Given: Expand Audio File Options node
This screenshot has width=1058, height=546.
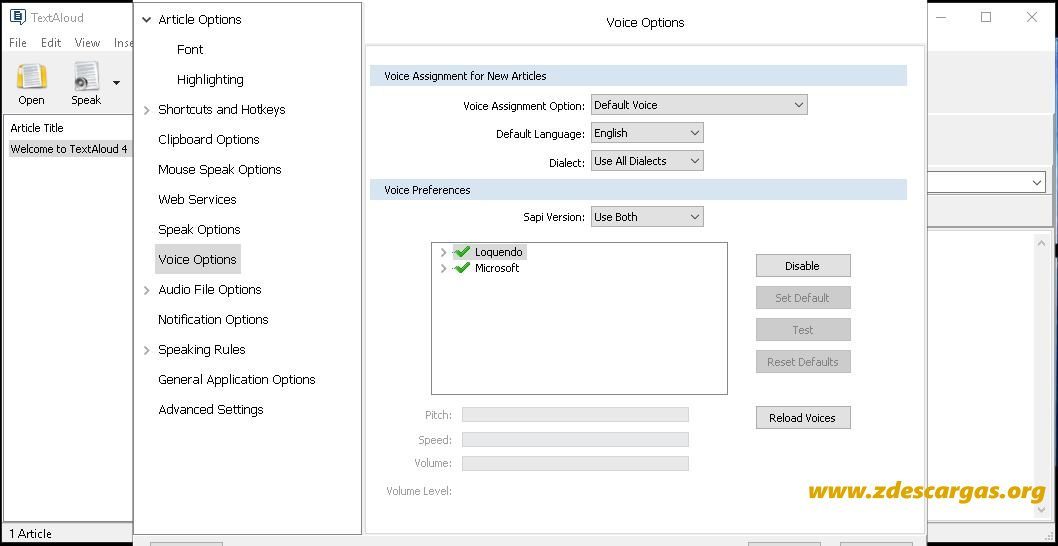Looking at the screenshot, I should point(146,290).
